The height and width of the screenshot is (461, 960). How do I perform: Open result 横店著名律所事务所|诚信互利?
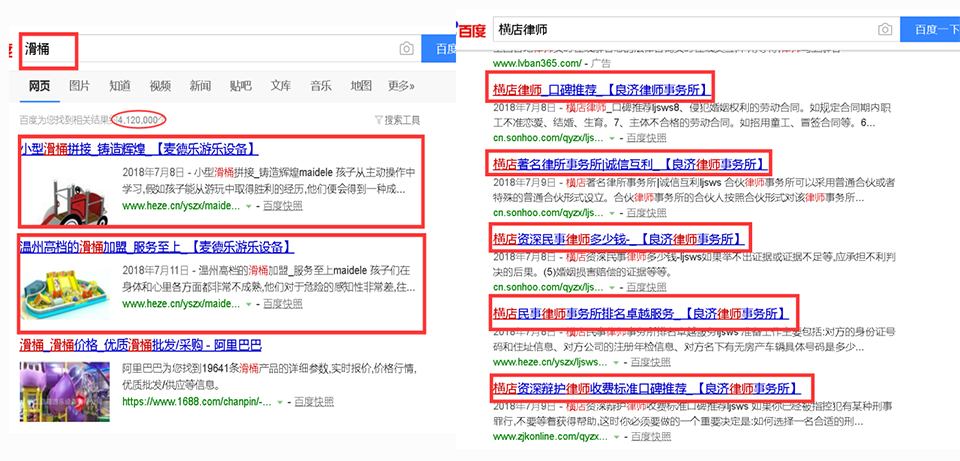(x=629, y=164)
